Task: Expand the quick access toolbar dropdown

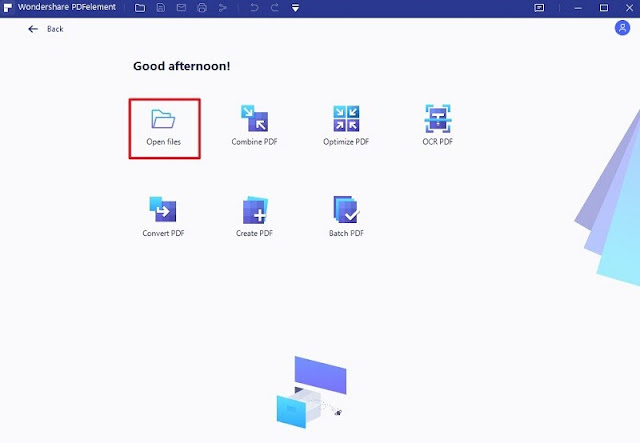Action: [295, 8]
